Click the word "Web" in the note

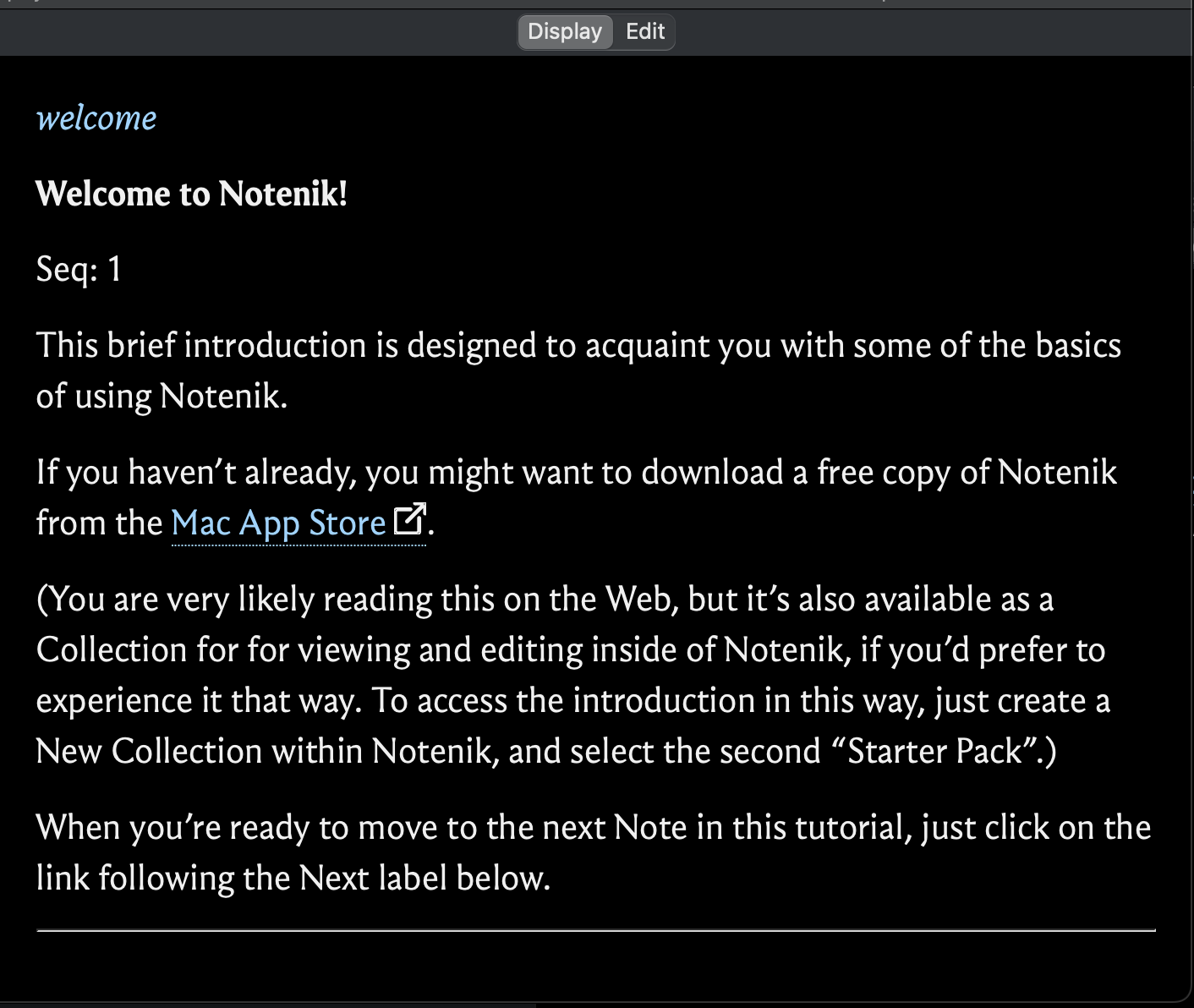pos(641,600)
